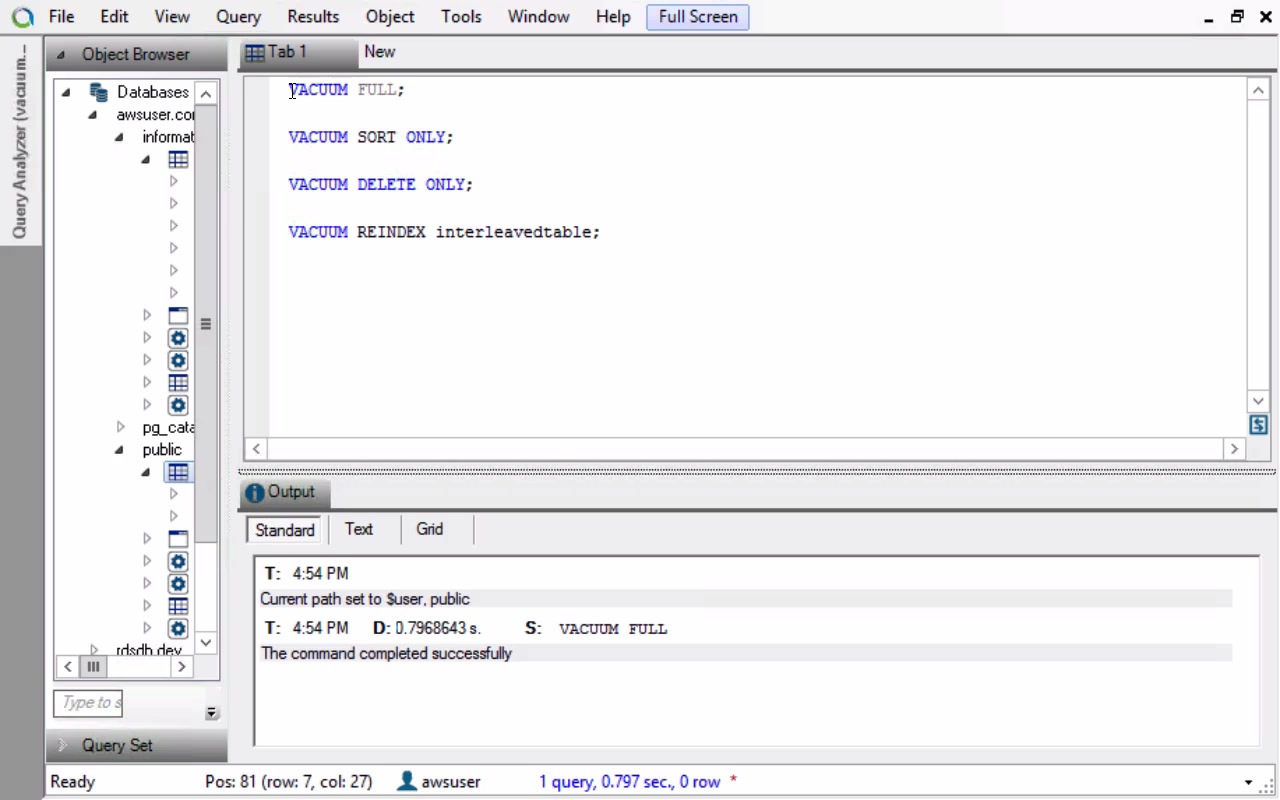The width and height of the screenshot is (1280, 800).
Task: Toggle the Full Screen button
Action: [698, 17]
